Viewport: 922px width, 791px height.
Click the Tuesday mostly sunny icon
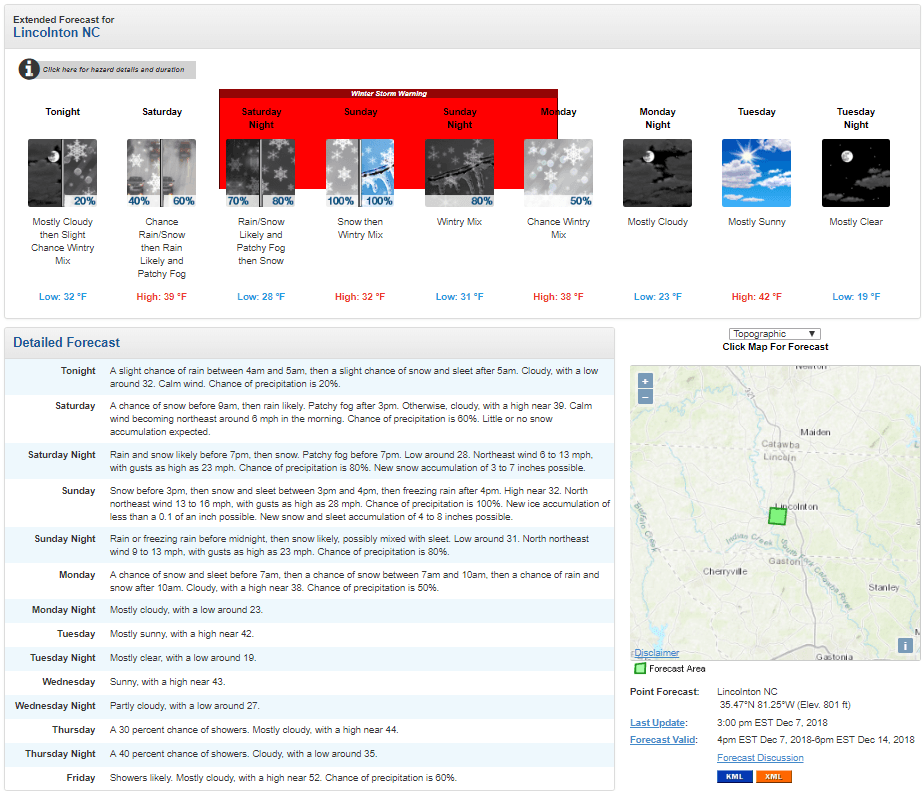(x=756, y=173)
